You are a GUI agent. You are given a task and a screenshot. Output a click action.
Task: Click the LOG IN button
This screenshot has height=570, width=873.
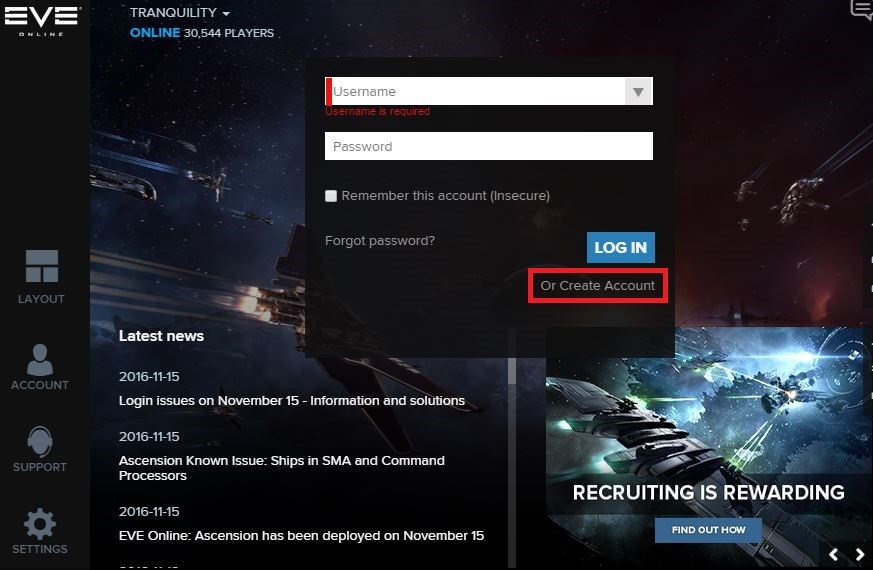(620, 247)
